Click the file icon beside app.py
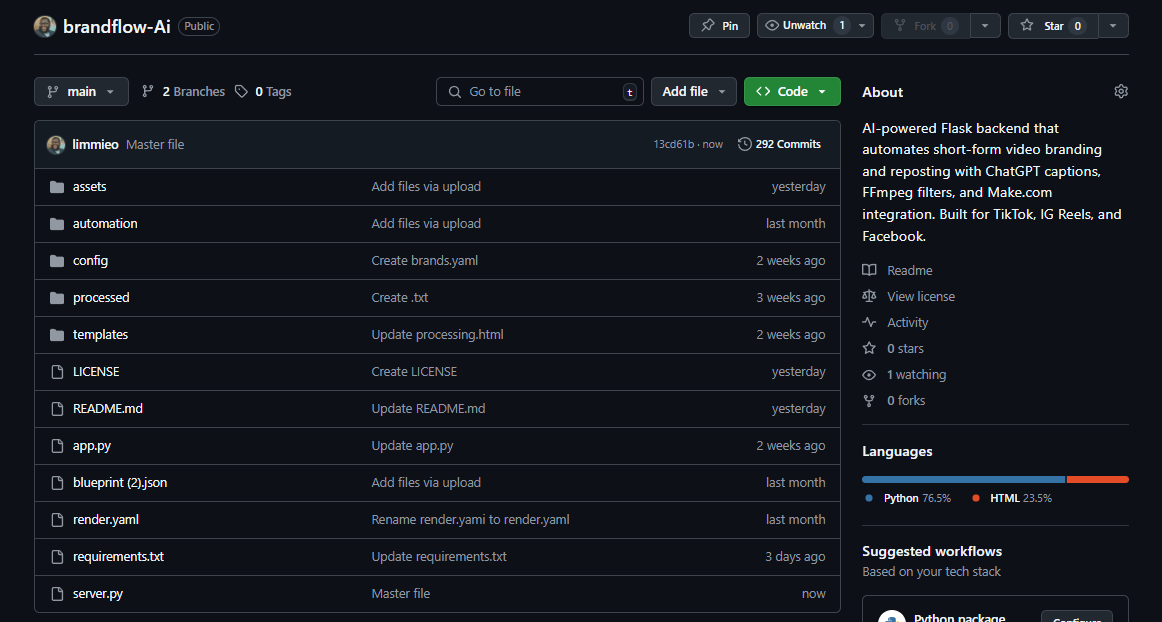This screenshot has width=1162, height=622. click(x=57, y=446)
